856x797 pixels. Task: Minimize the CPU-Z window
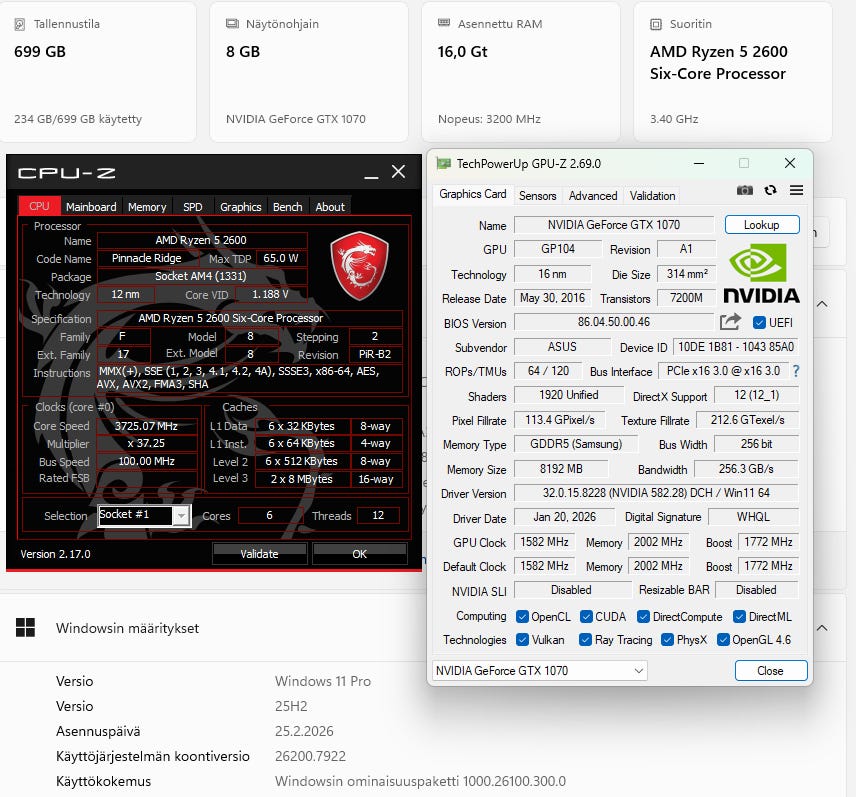click(x=371, y=175)
